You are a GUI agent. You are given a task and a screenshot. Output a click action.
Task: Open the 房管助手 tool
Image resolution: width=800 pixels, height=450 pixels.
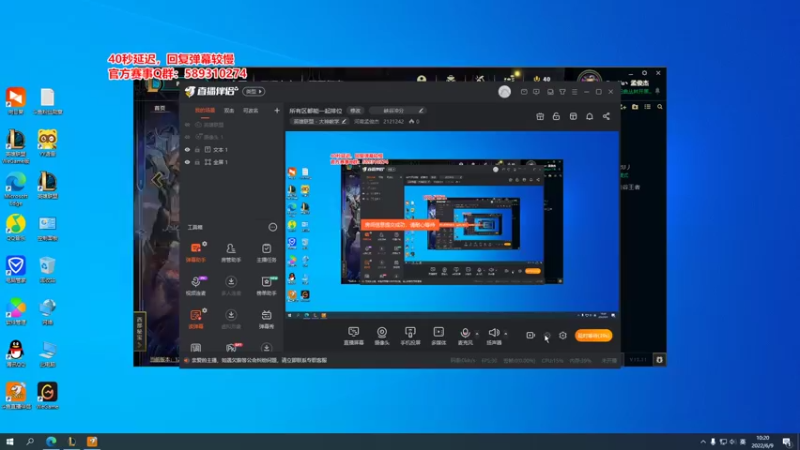pyautogui.click(x=231, y=252)
